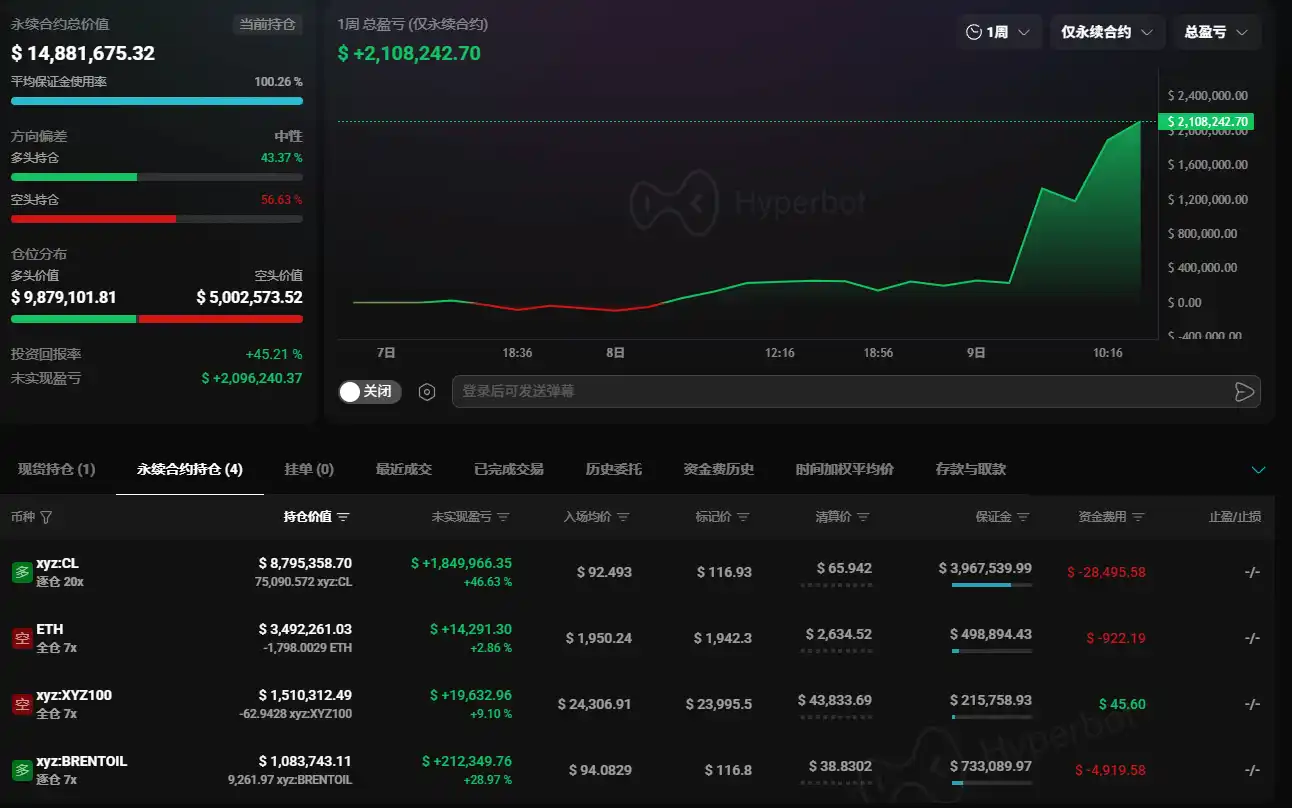Select the xyz:XYZ100 coin name
The image size is (1292, 808).
(73, 695)
